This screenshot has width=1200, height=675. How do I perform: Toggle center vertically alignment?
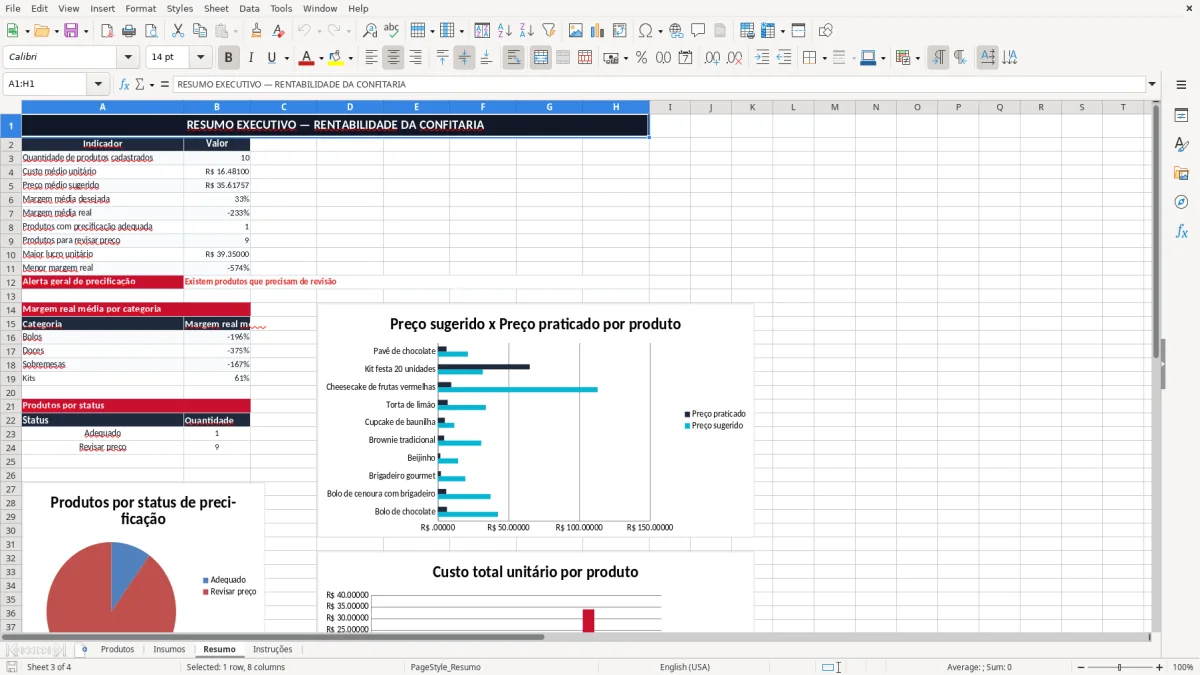tap(464, 58)
